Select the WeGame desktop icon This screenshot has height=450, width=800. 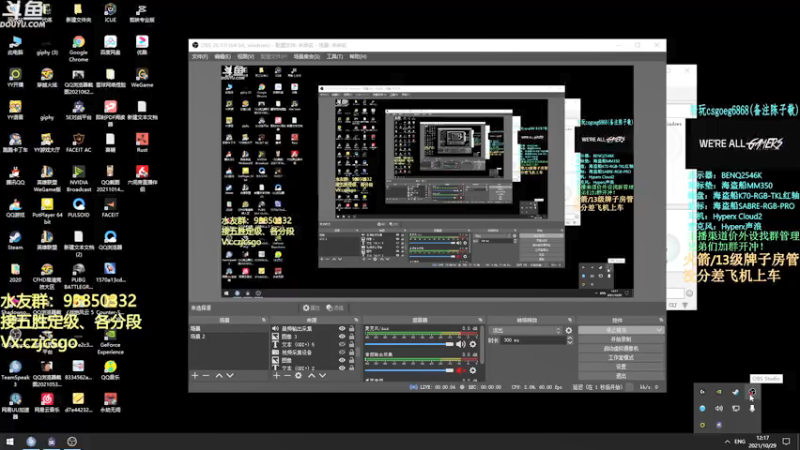click(x=142, y=78)
